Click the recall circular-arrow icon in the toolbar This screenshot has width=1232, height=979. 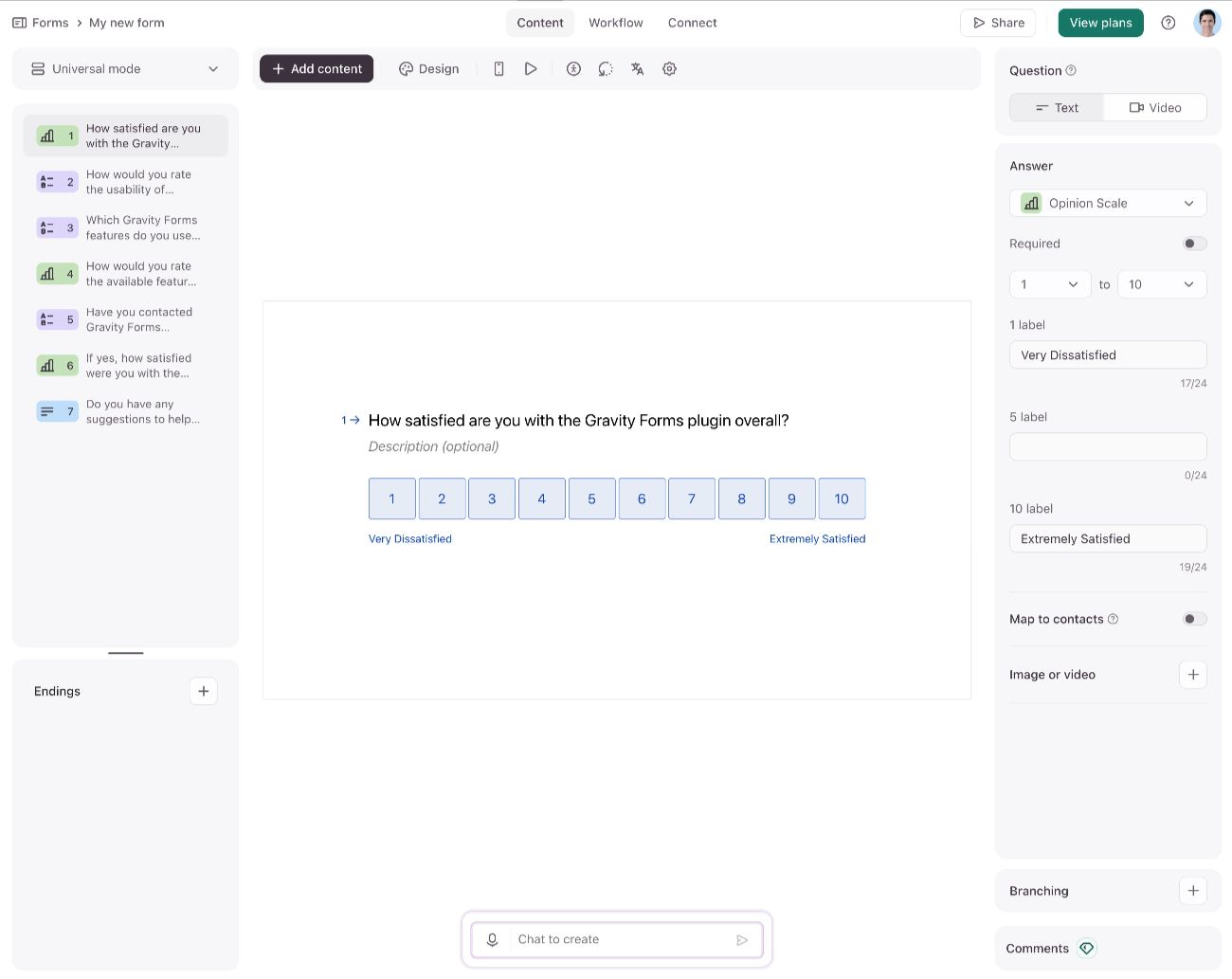pyautogui.click(x=606, y=68)
